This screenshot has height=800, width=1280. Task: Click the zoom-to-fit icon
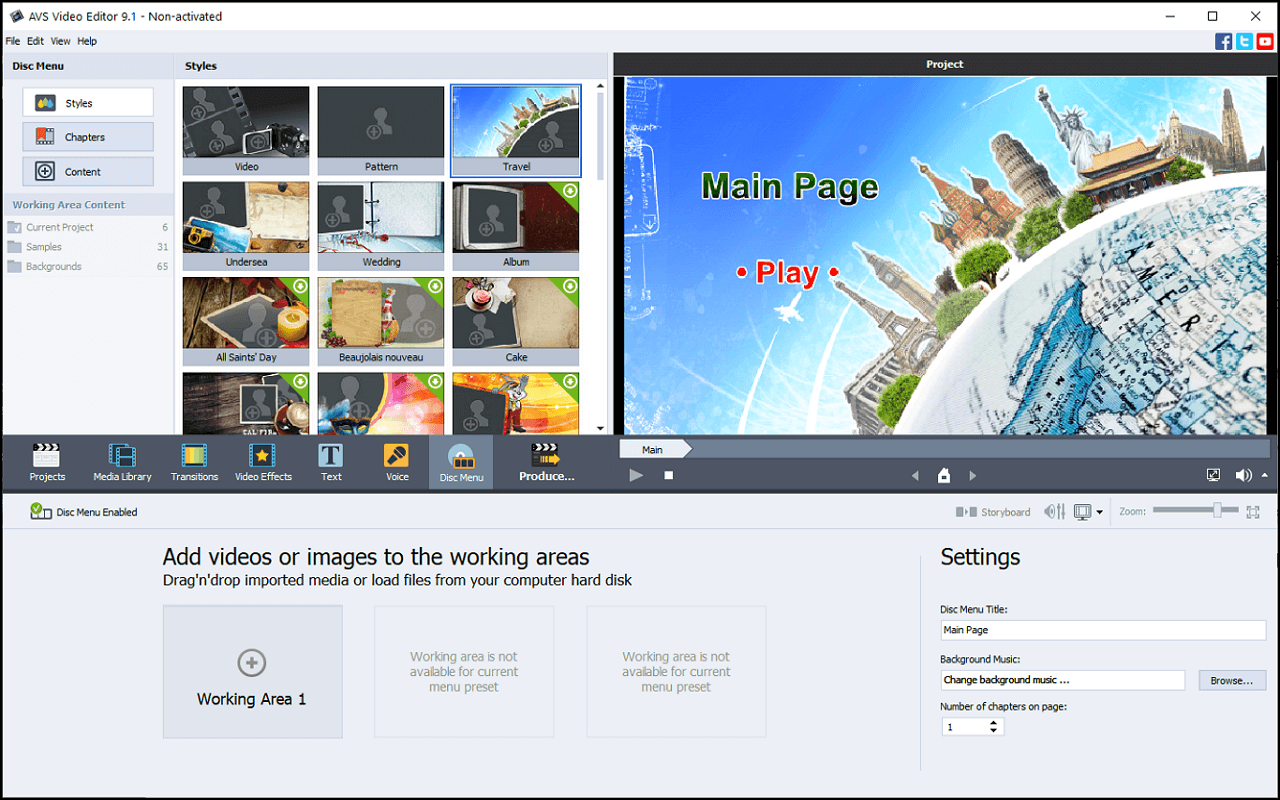tap(1253, 512)
